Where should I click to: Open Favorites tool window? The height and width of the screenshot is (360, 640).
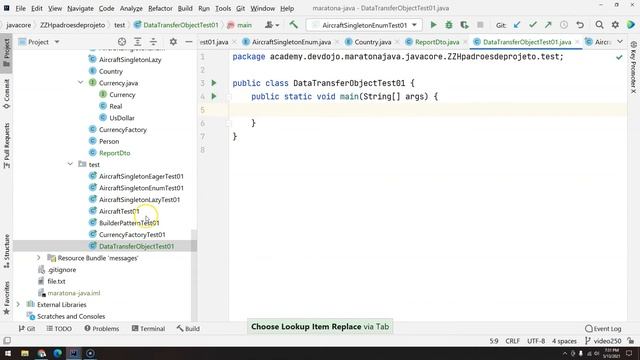tap(7, 298)
